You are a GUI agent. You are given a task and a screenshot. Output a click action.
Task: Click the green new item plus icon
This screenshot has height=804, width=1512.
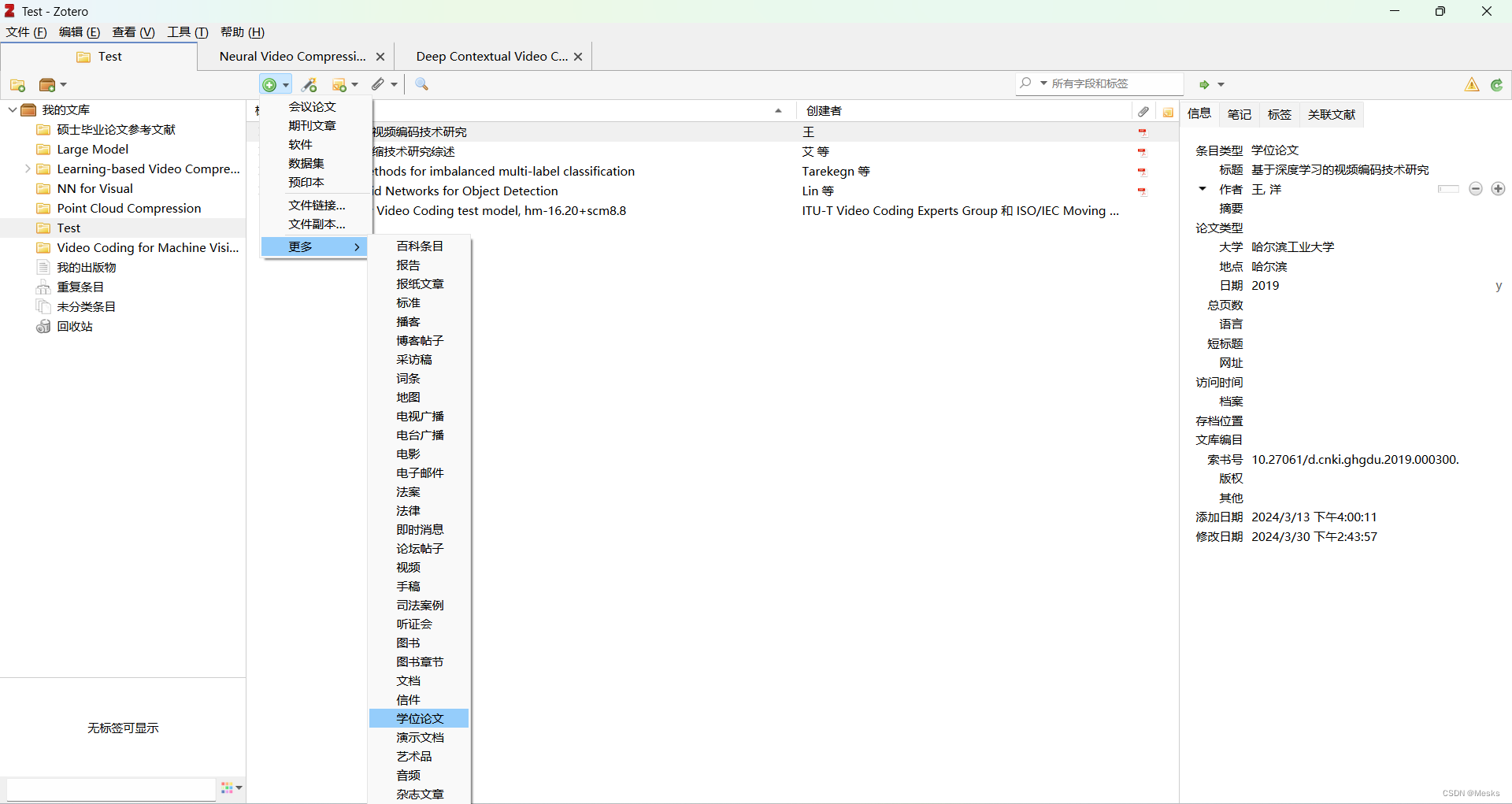(x=269, y=85)
